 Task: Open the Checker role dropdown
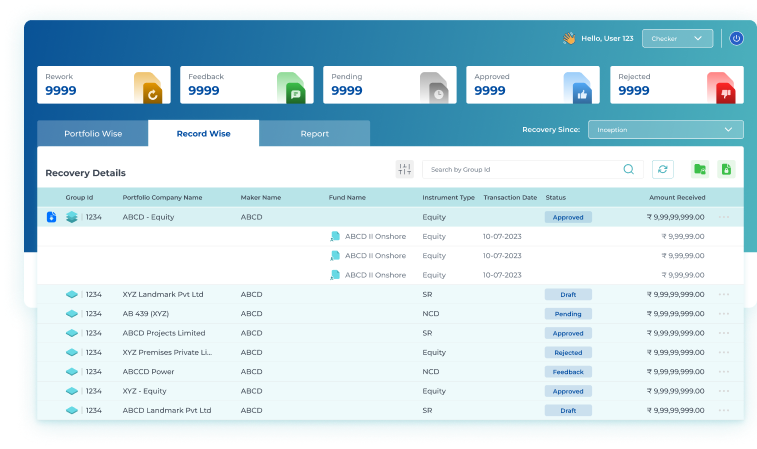click(x=677, y=39)
